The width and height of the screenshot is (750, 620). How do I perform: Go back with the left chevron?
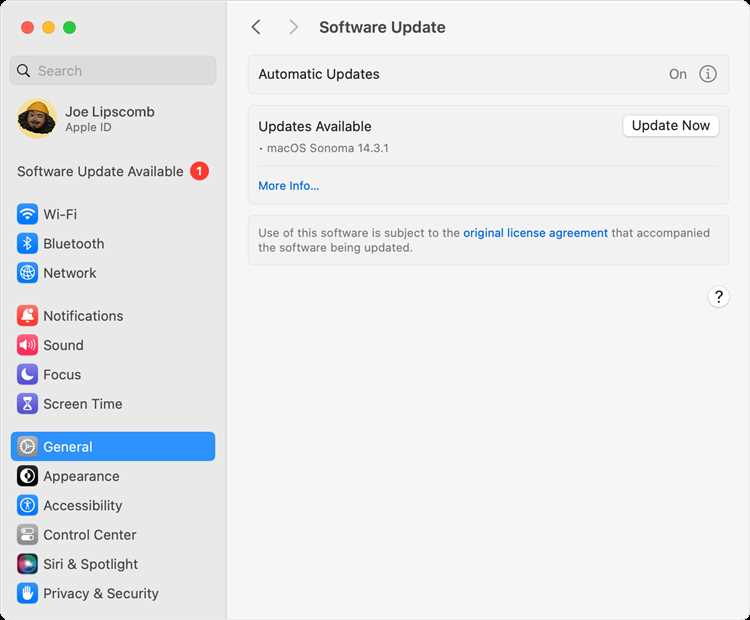(x=256, y=27)
